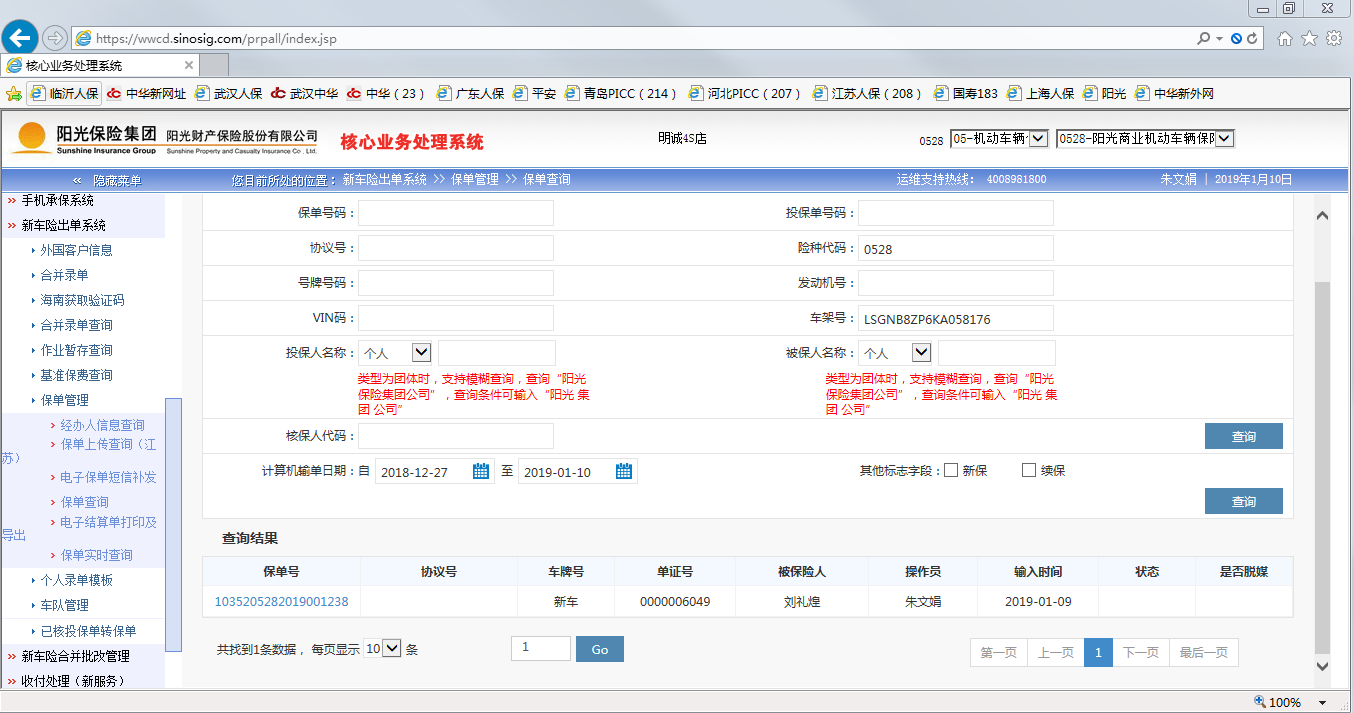Open the 被保人名称 type dropdown
Screen dimensions: 1354x713
point(921,352)
